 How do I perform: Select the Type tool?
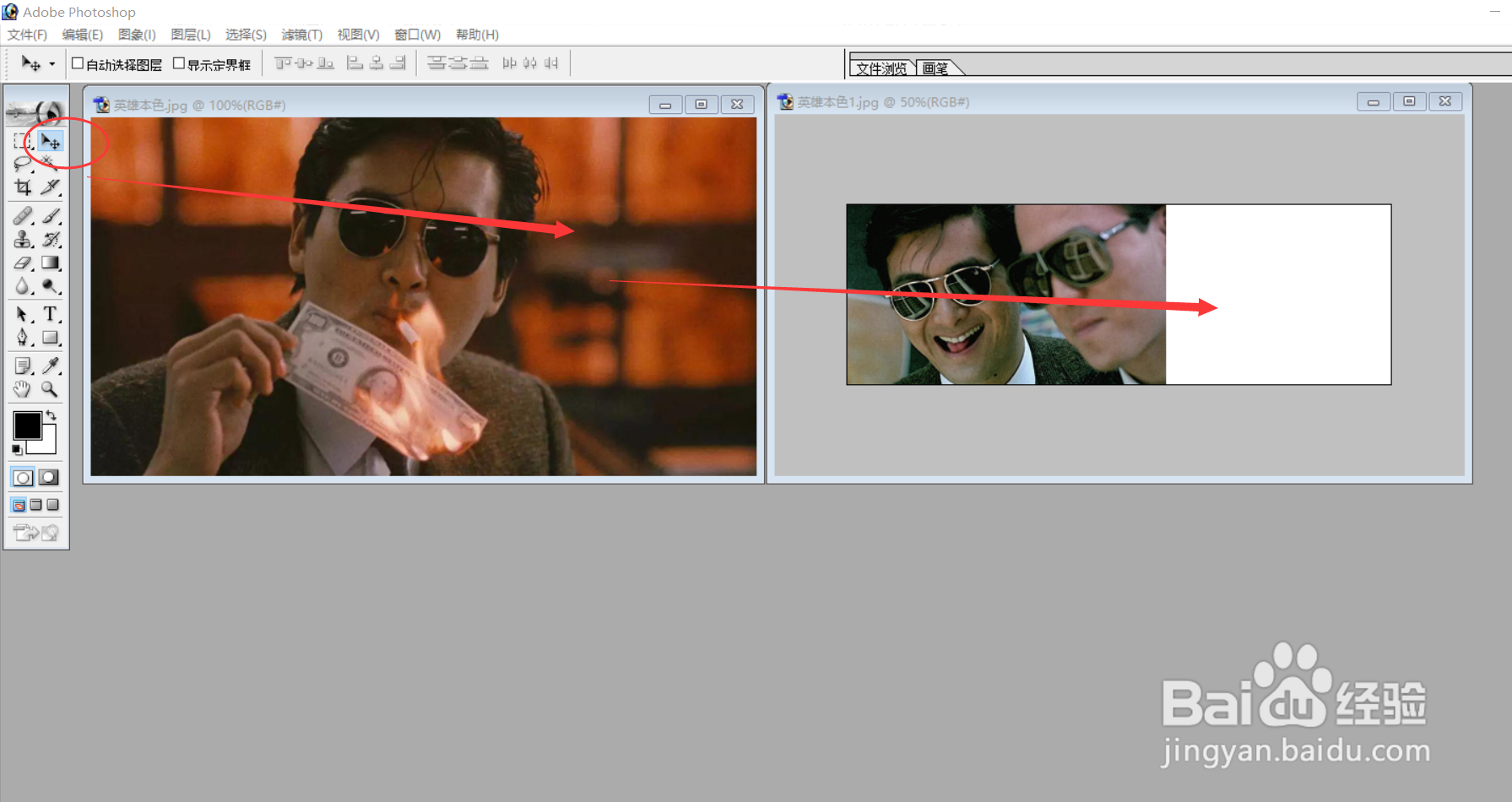[50, 314]
